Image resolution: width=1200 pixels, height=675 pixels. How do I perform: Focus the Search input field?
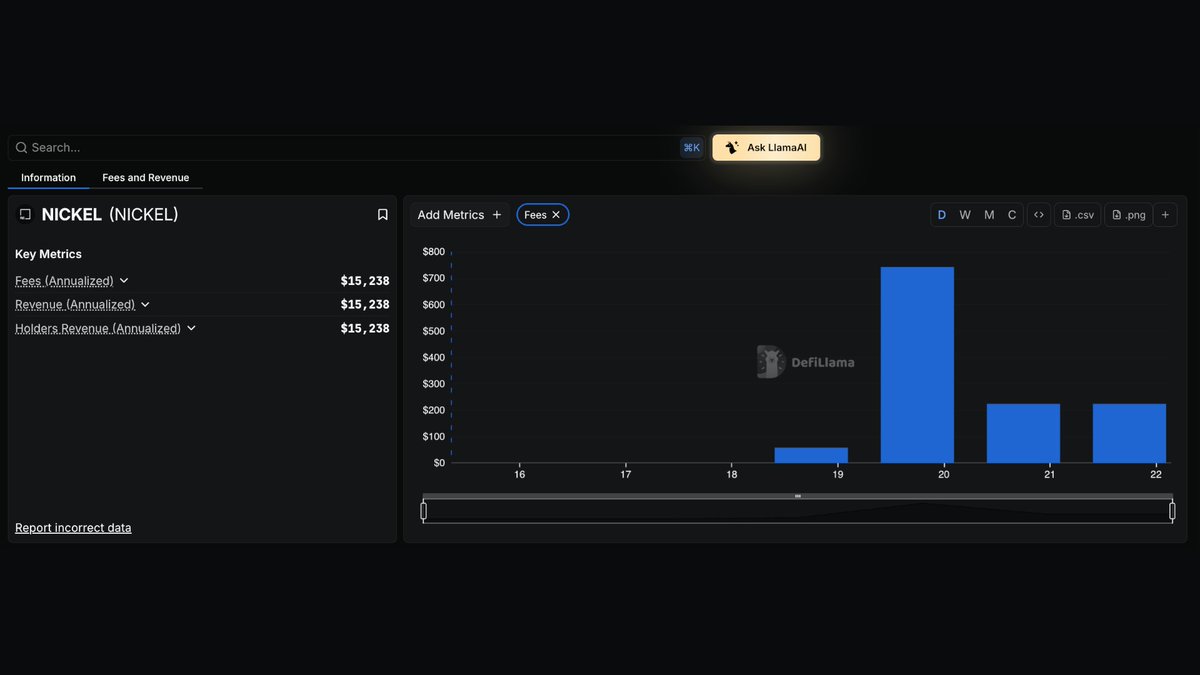coord(355,148)
